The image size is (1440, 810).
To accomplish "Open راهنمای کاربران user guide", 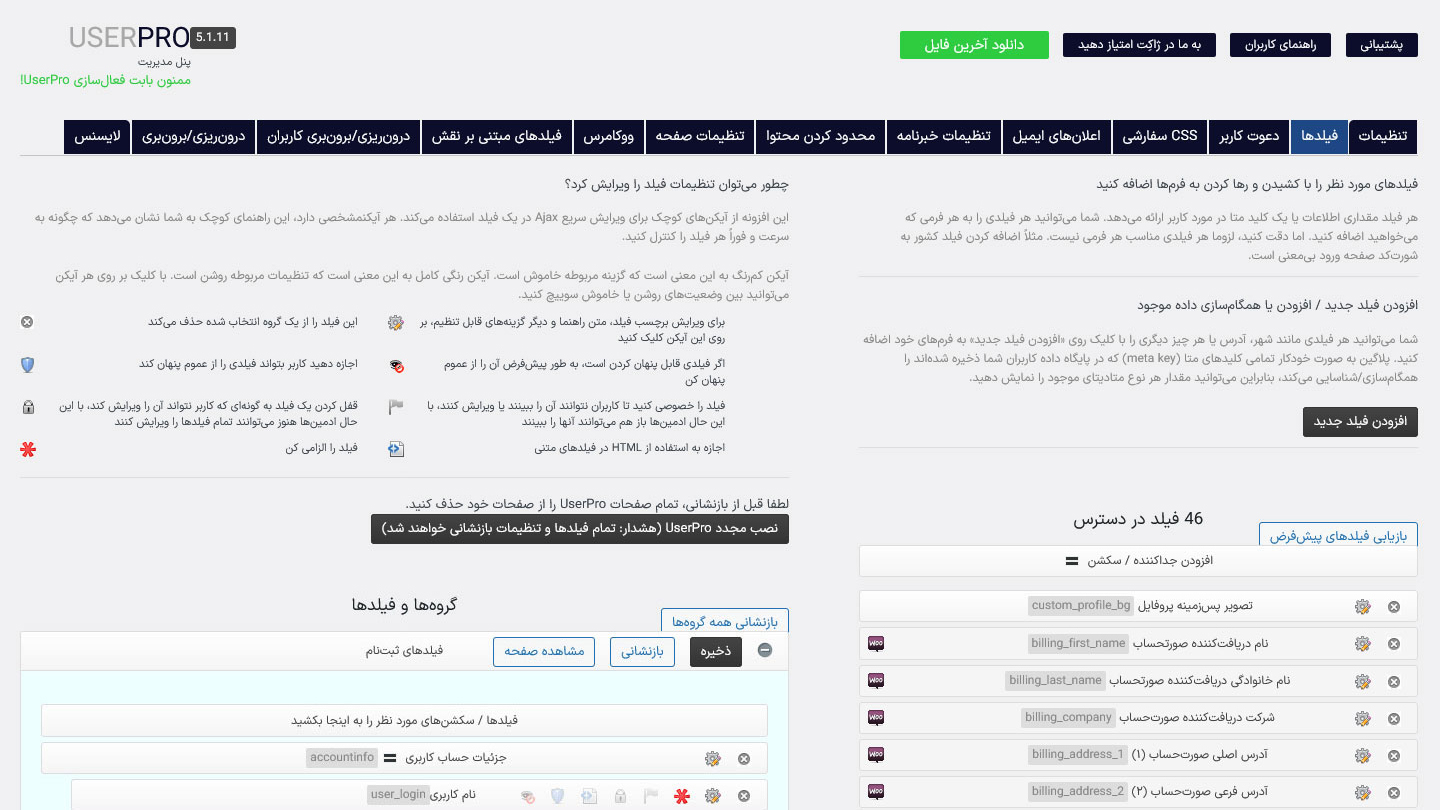I will coord(1280,45).
